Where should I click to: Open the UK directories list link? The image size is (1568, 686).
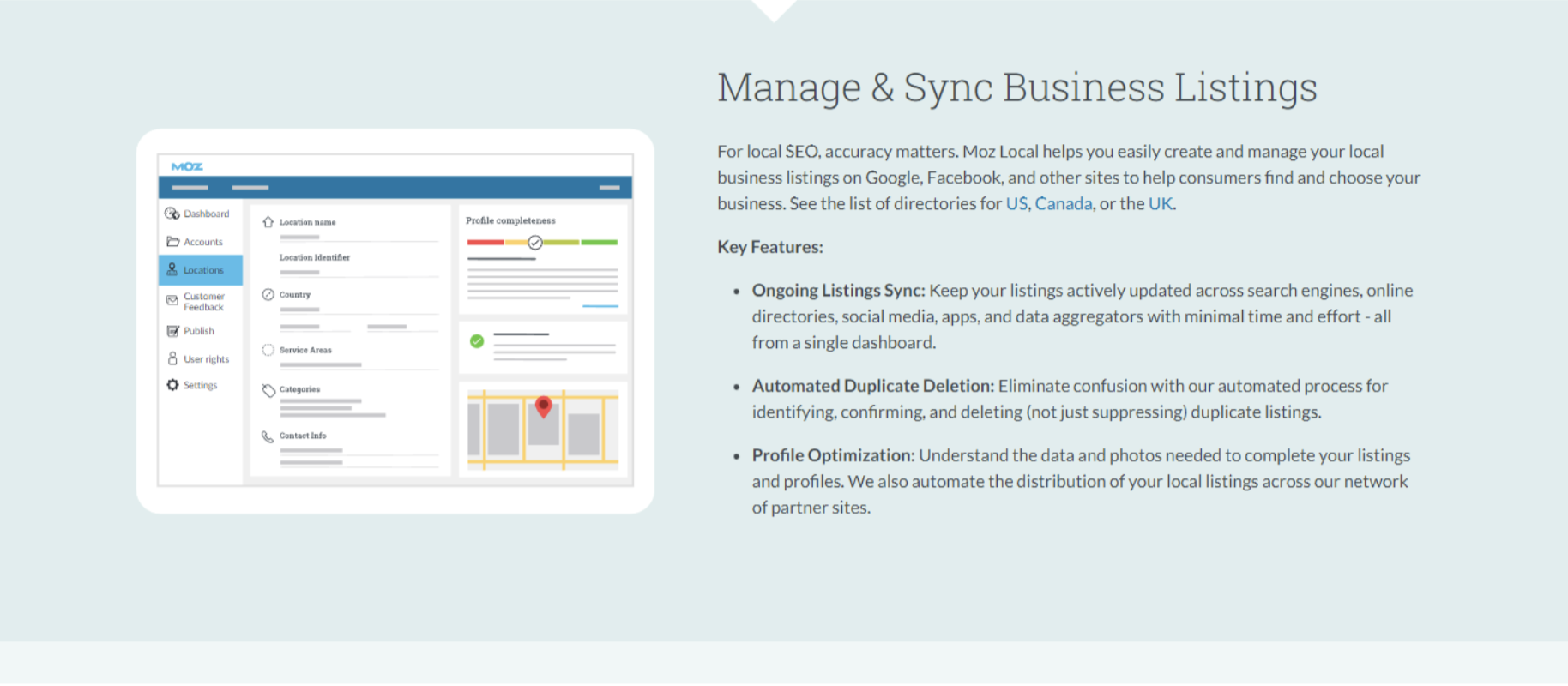1161,203
